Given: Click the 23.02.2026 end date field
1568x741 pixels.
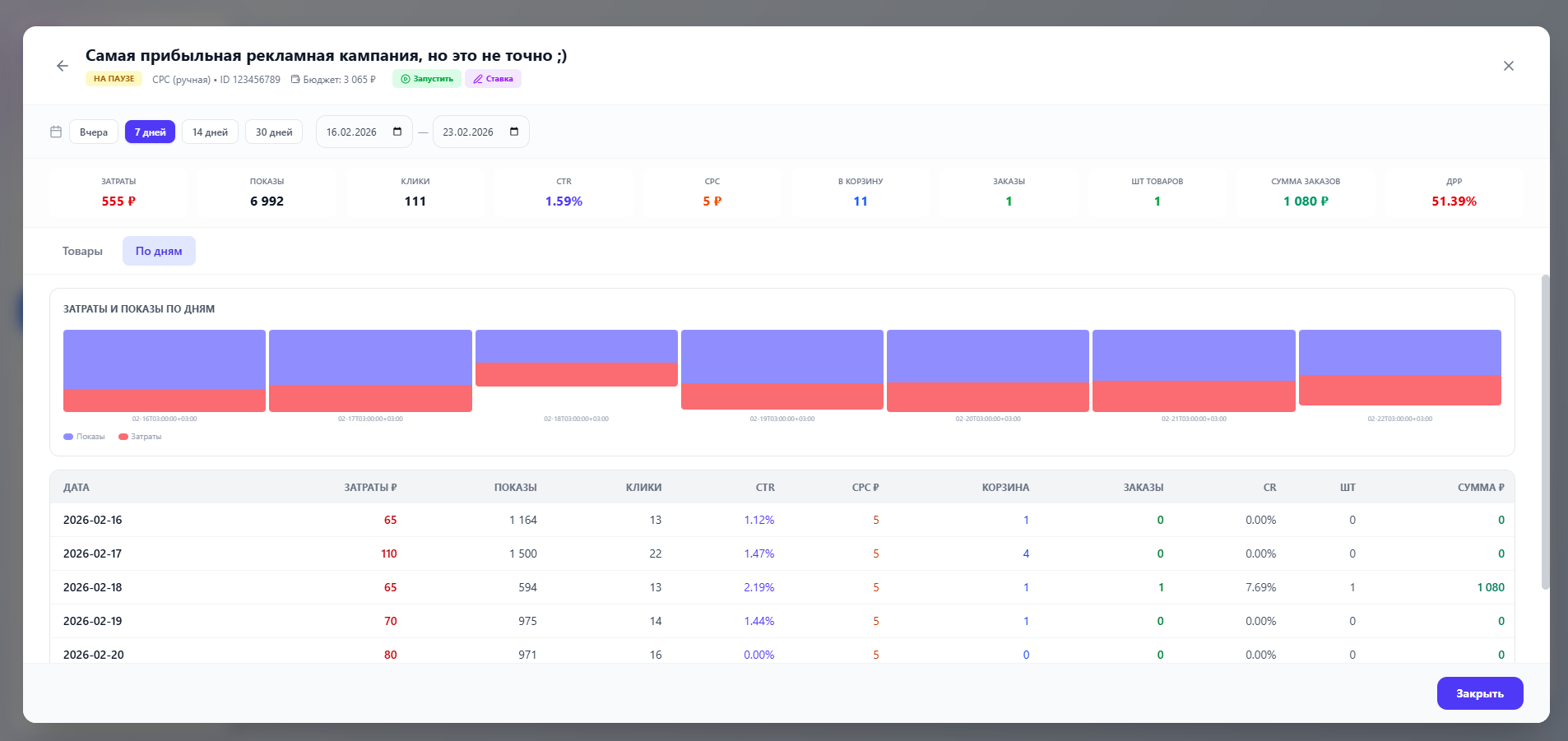Looking at the screenshot, I should click(x=469, y=132).
